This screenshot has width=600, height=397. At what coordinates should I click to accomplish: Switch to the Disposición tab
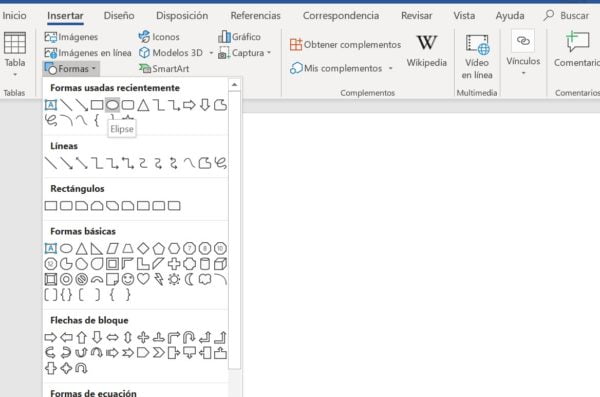coord(182,16)
